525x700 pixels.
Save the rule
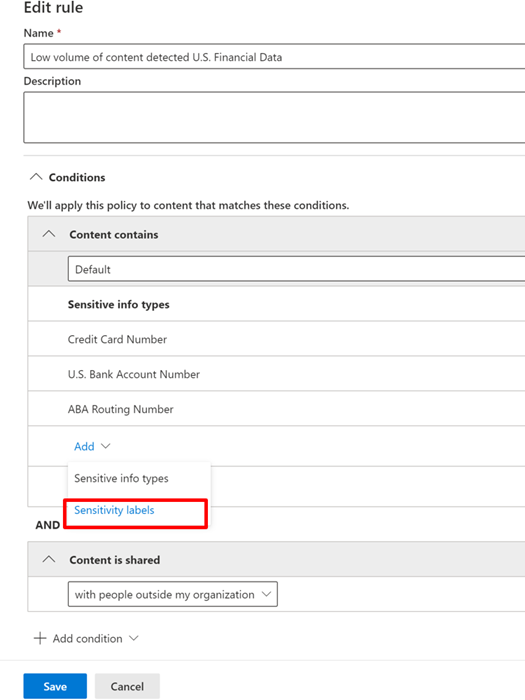tap(55, 686)
